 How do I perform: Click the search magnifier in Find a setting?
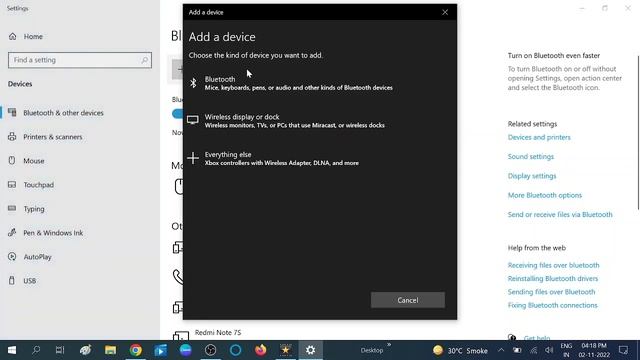144,60
